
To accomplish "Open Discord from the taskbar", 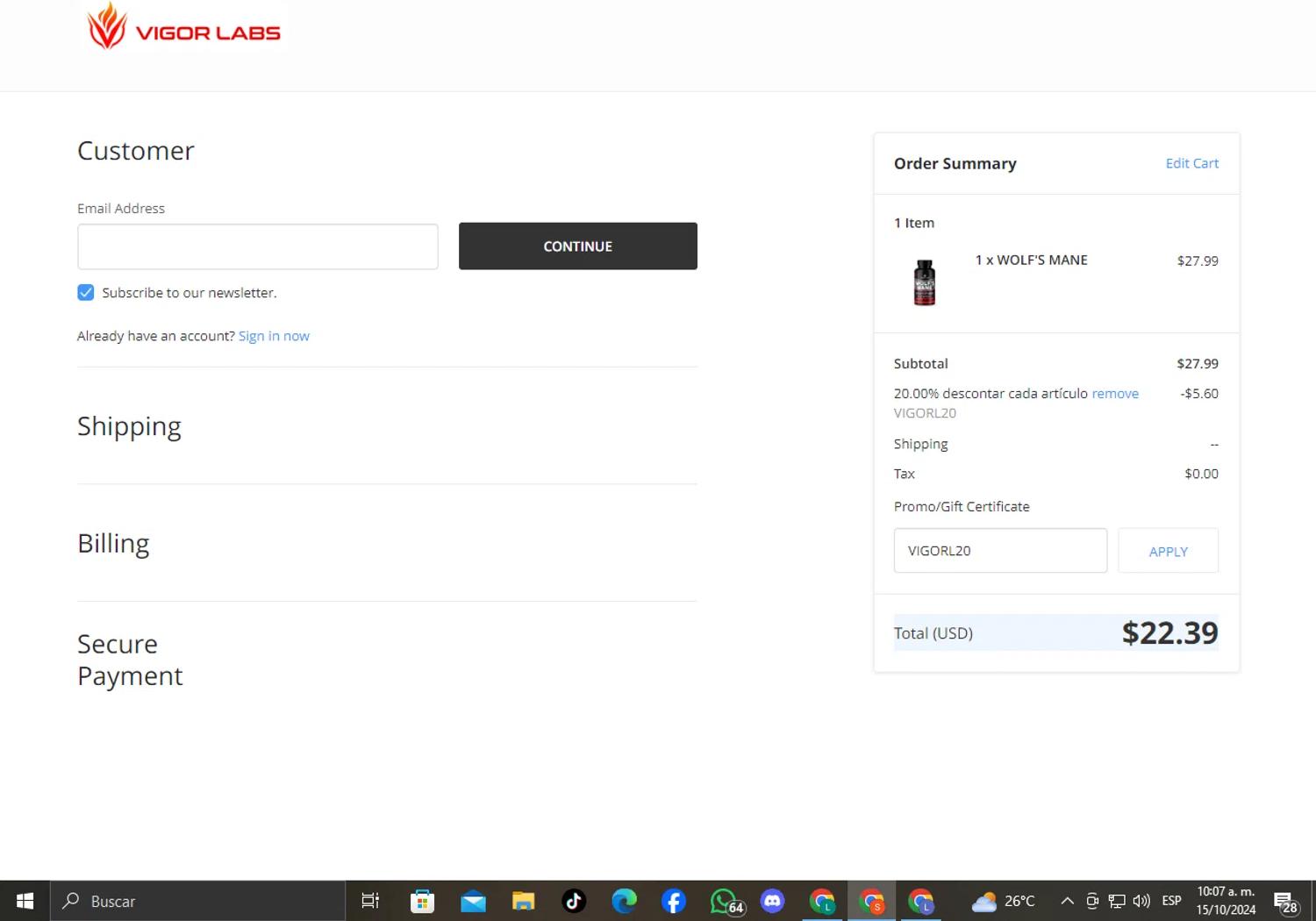I will tap(772, 901).
